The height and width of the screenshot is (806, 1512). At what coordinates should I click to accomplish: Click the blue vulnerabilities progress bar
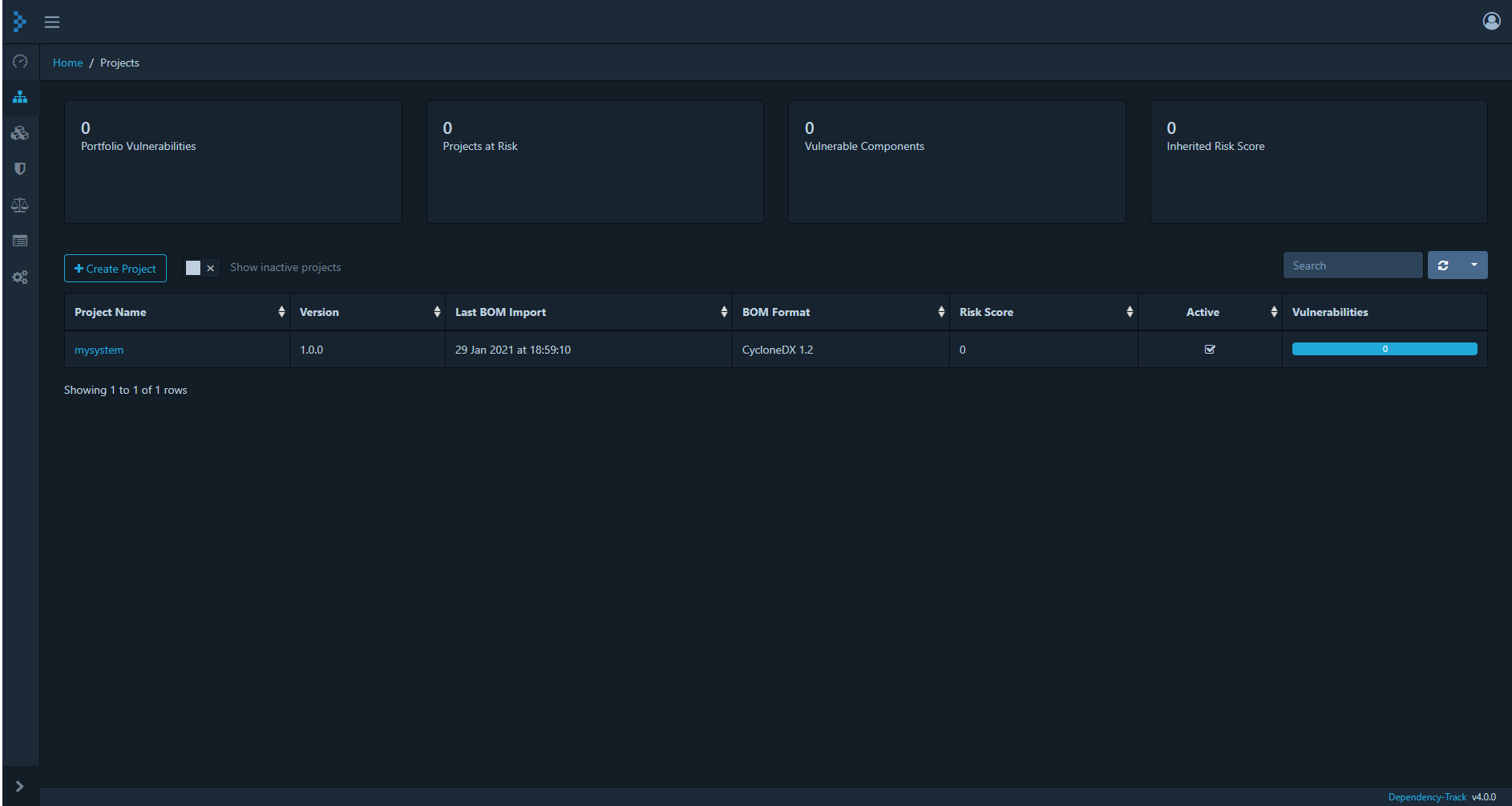pos(1384,349)
